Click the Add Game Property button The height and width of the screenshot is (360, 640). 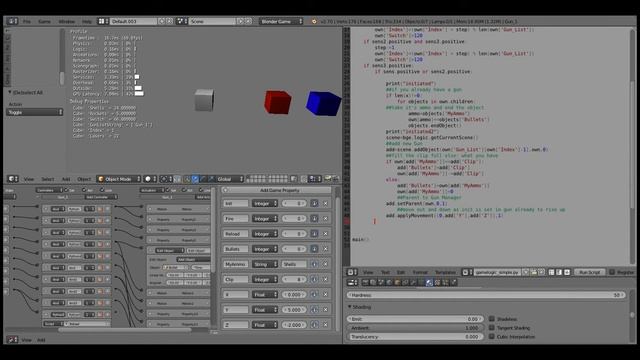[276, 190]
